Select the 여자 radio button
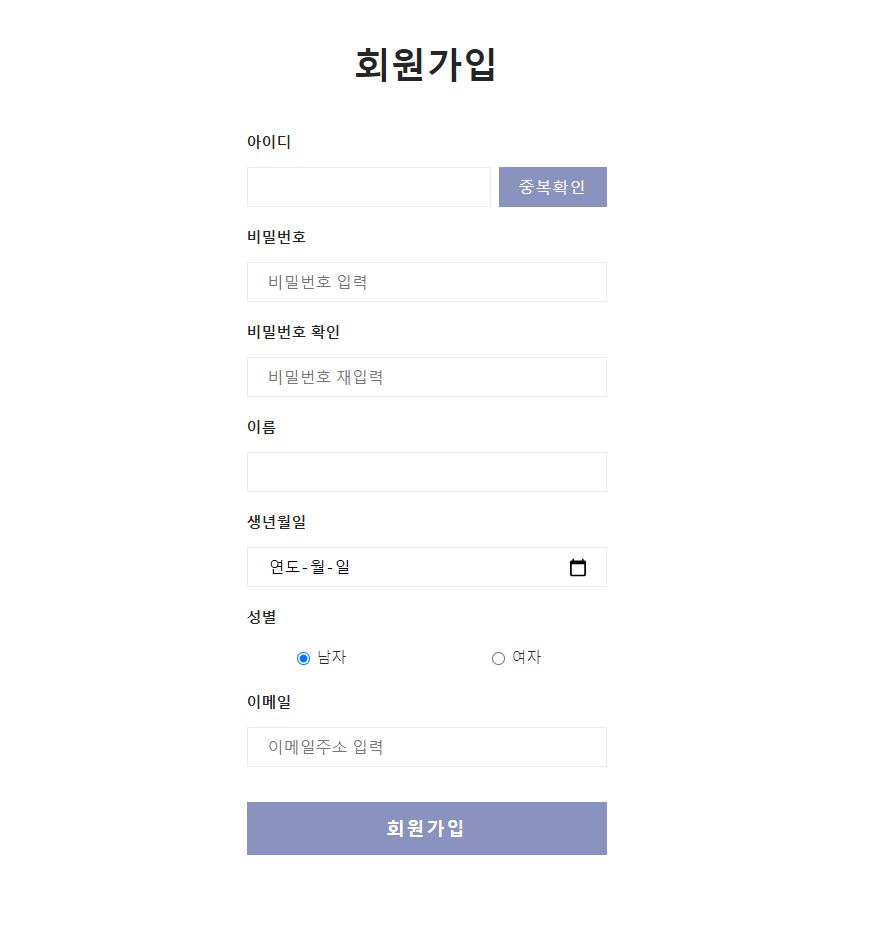 497,658
